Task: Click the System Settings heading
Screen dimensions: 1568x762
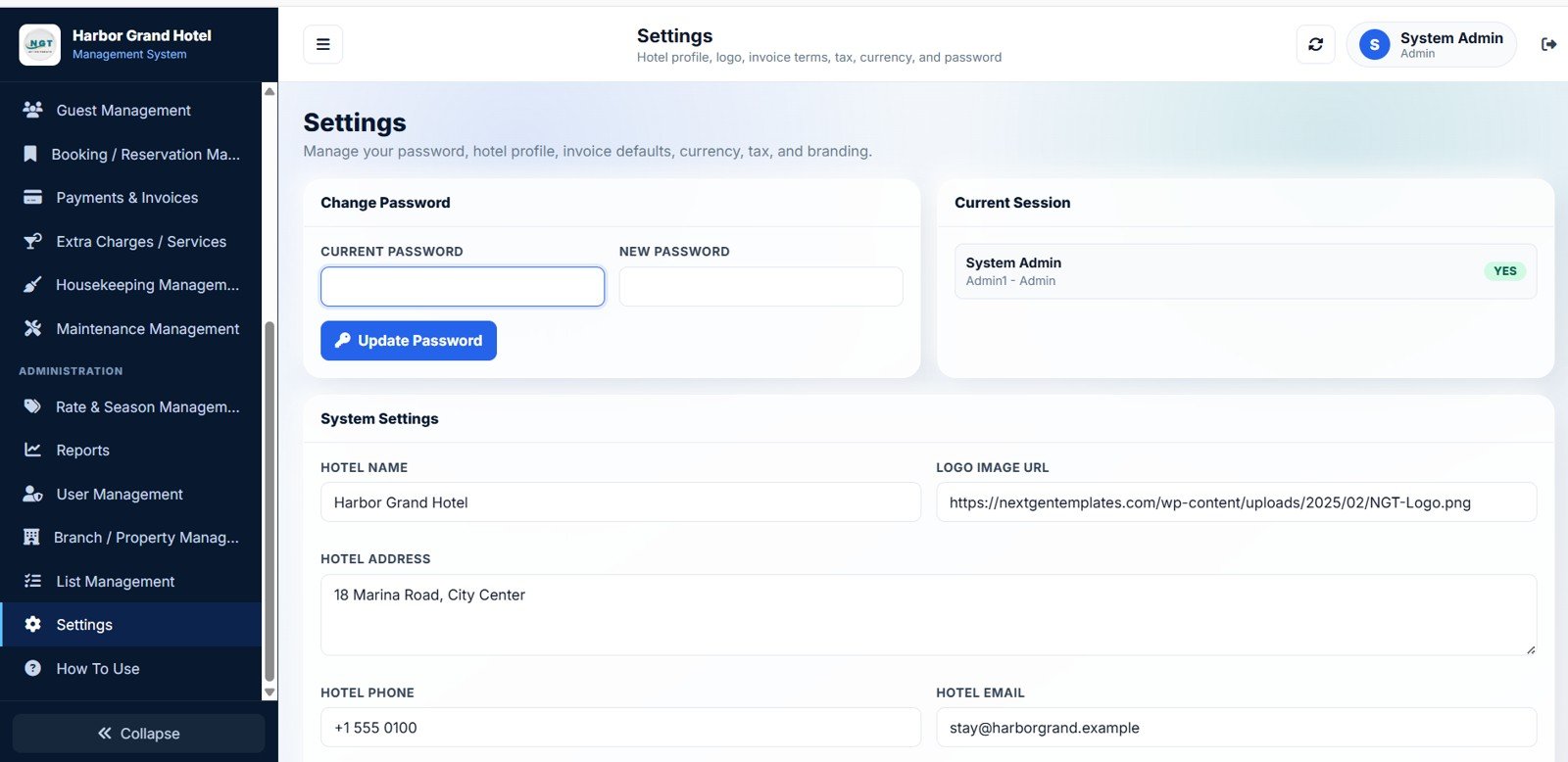Action: click(x=379, y=418)
